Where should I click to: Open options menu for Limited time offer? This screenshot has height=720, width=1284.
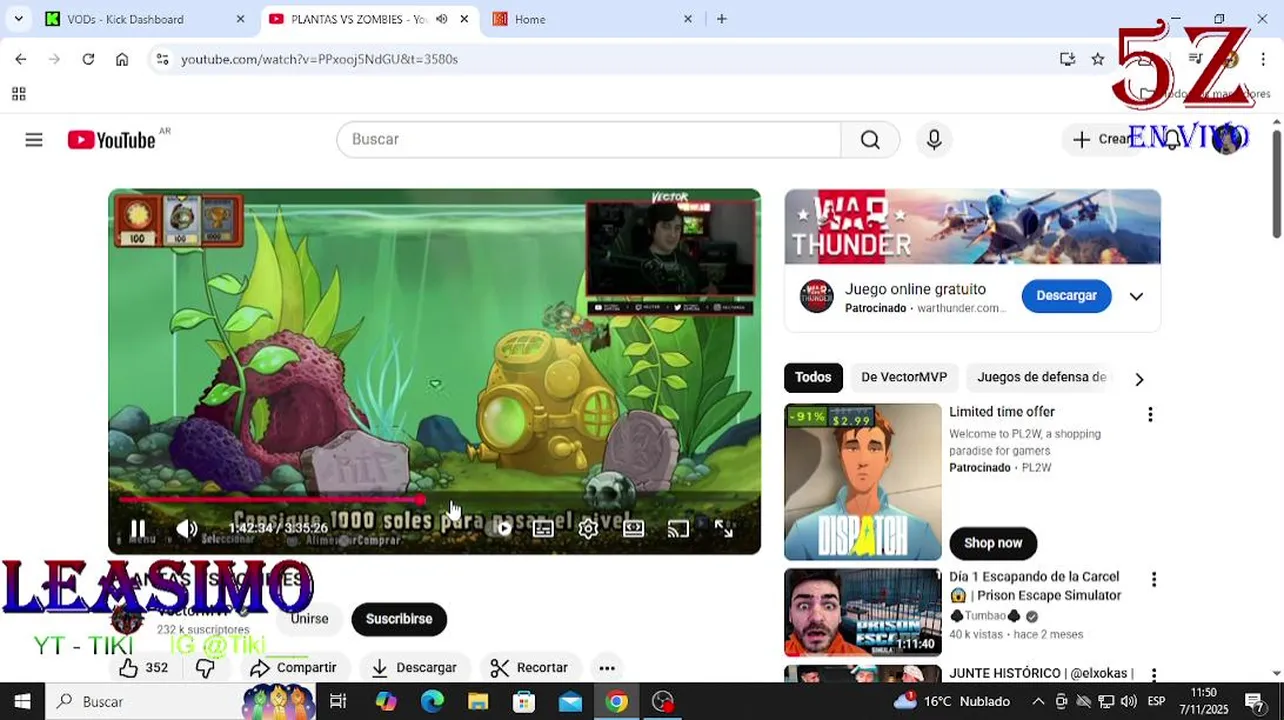click(x=1150, y=414)
